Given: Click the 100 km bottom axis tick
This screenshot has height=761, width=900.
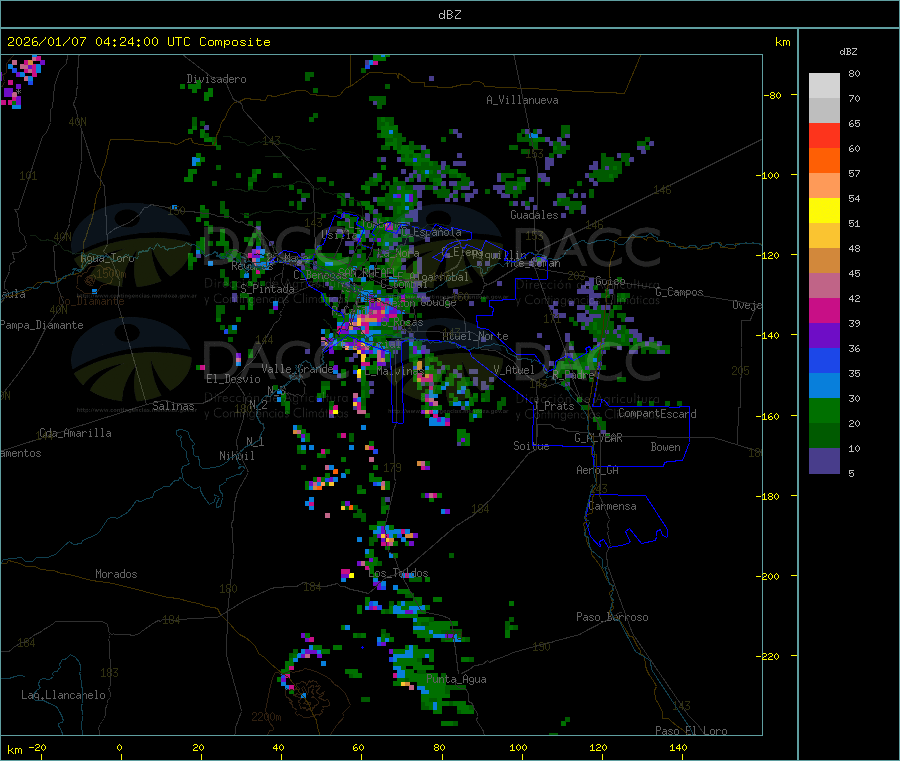Looking at the screenshot, I should coord(518,747).
